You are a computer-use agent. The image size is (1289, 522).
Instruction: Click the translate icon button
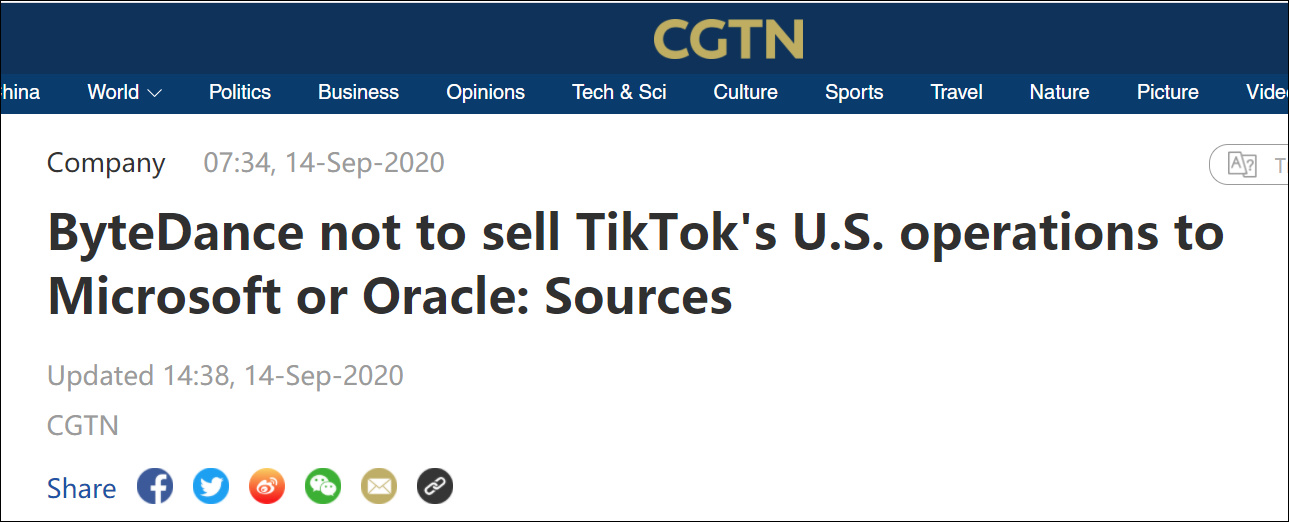[x=1243, y=165]
